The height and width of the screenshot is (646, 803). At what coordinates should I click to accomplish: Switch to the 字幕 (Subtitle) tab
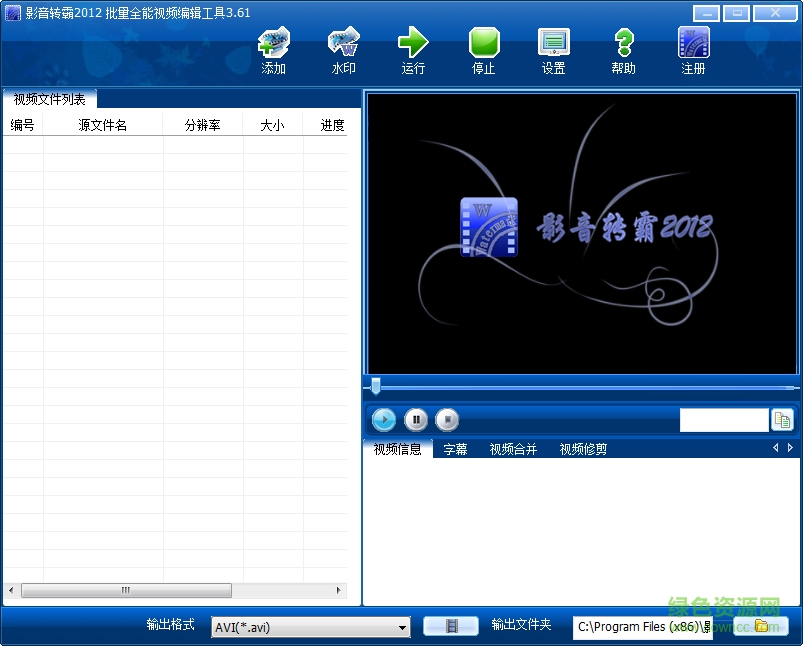pos(455,449)
